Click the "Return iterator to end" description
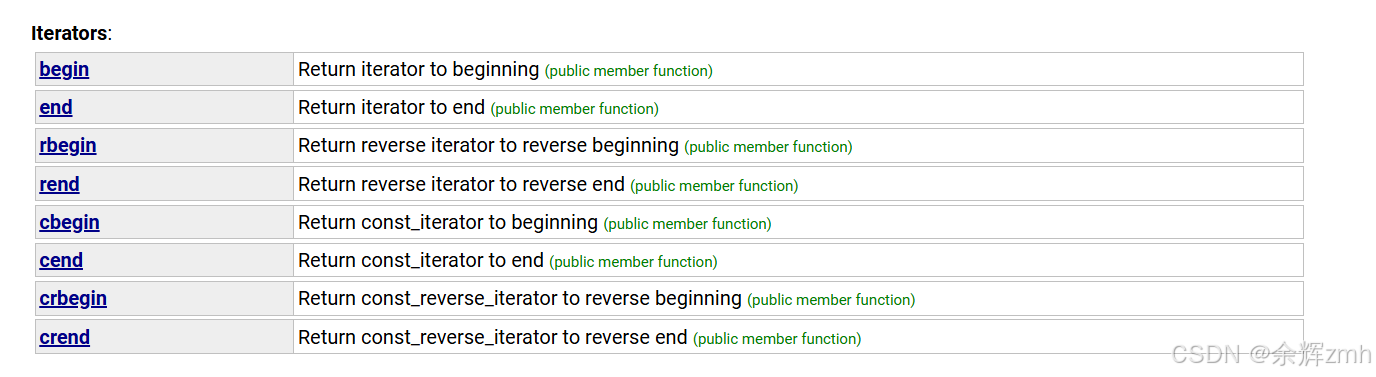The height and width of the screenshot is (377, 1376). click(392, 108)
